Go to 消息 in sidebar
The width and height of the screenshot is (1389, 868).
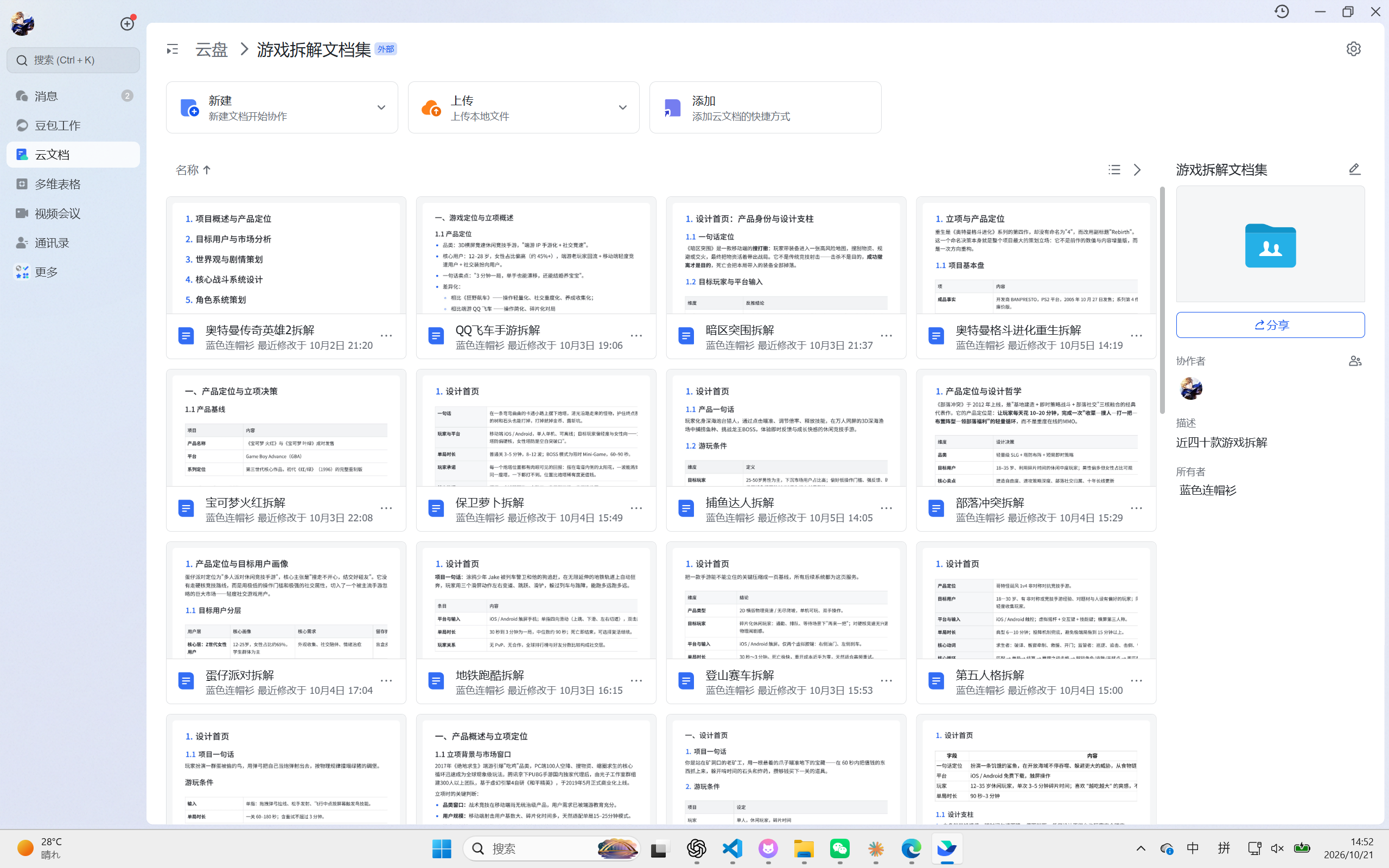coord(73,96)
